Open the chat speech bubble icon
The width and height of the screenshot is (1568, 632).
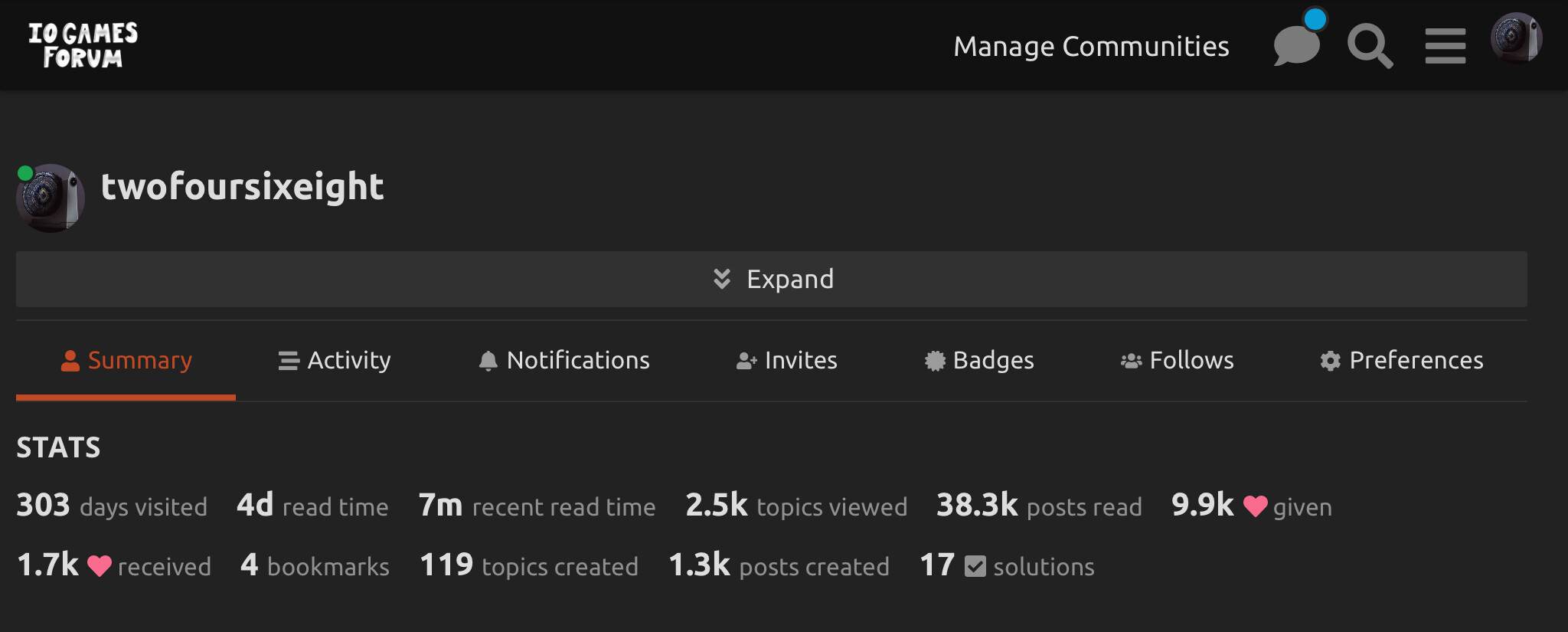point(1296,45)
